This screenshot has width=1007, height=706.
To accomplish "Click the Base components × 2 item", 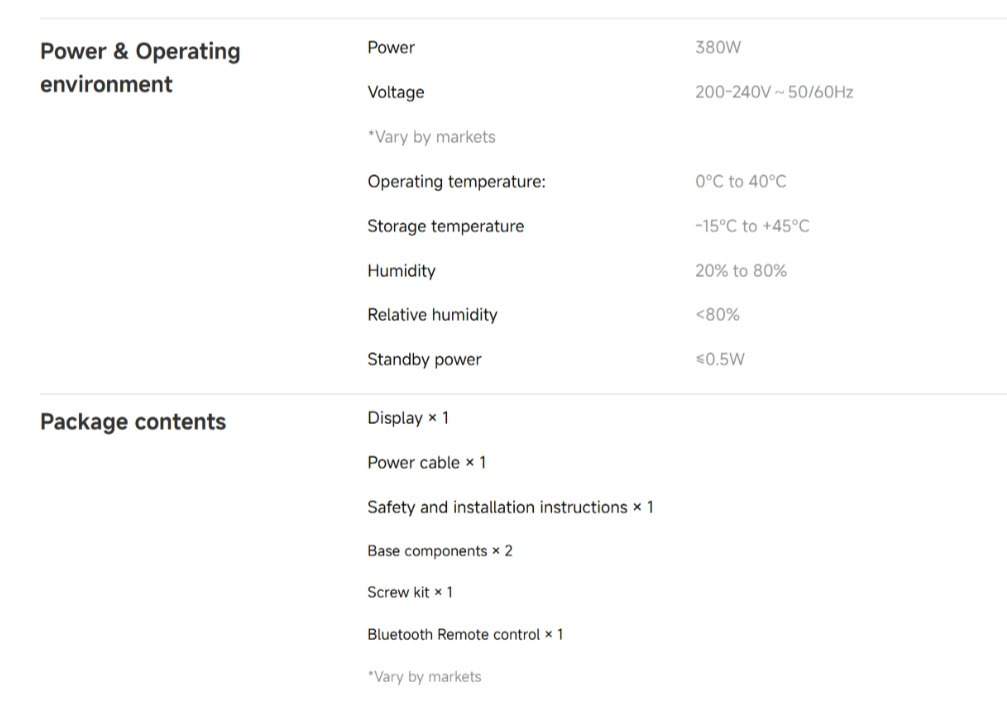I will pyautogui.click(x=440, y=551).
